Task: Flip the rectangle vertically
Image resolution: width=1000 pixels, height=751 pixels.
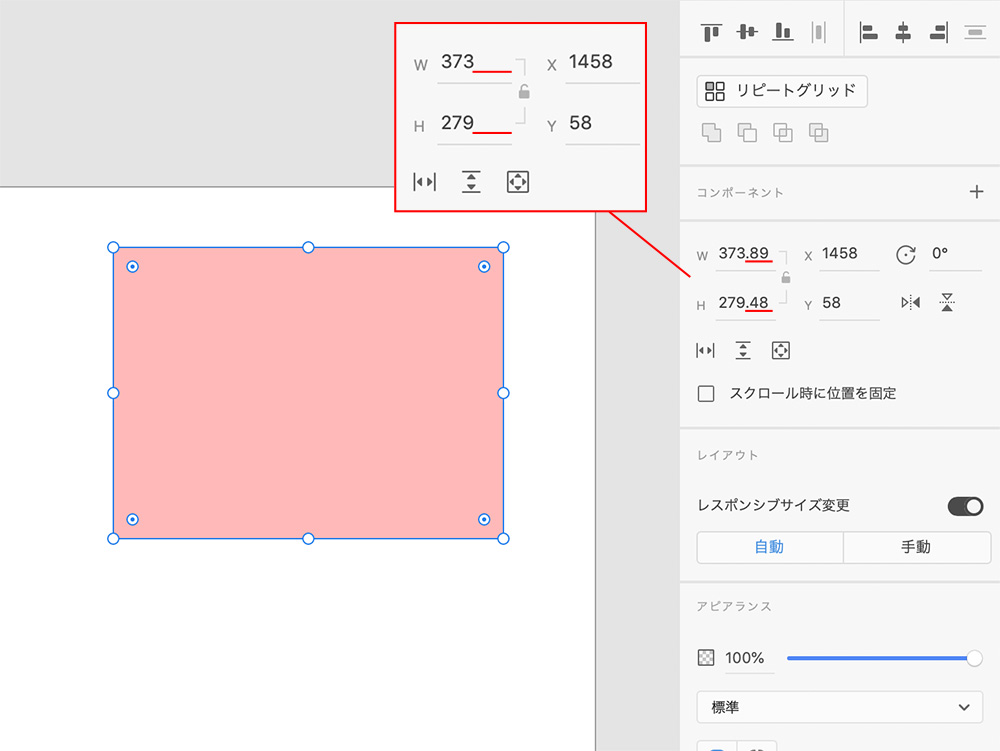Action: pos(947,302)
